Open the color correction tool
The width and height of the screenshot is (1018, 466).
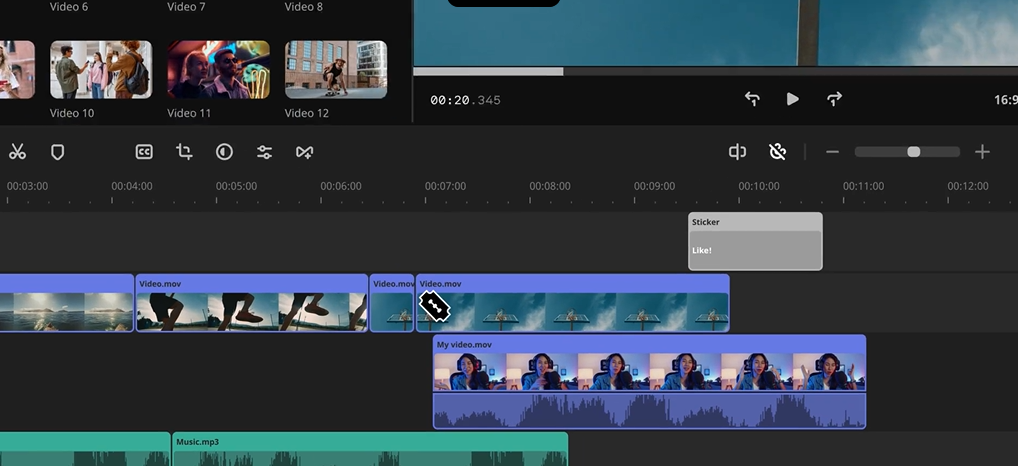tap(224, 152)
